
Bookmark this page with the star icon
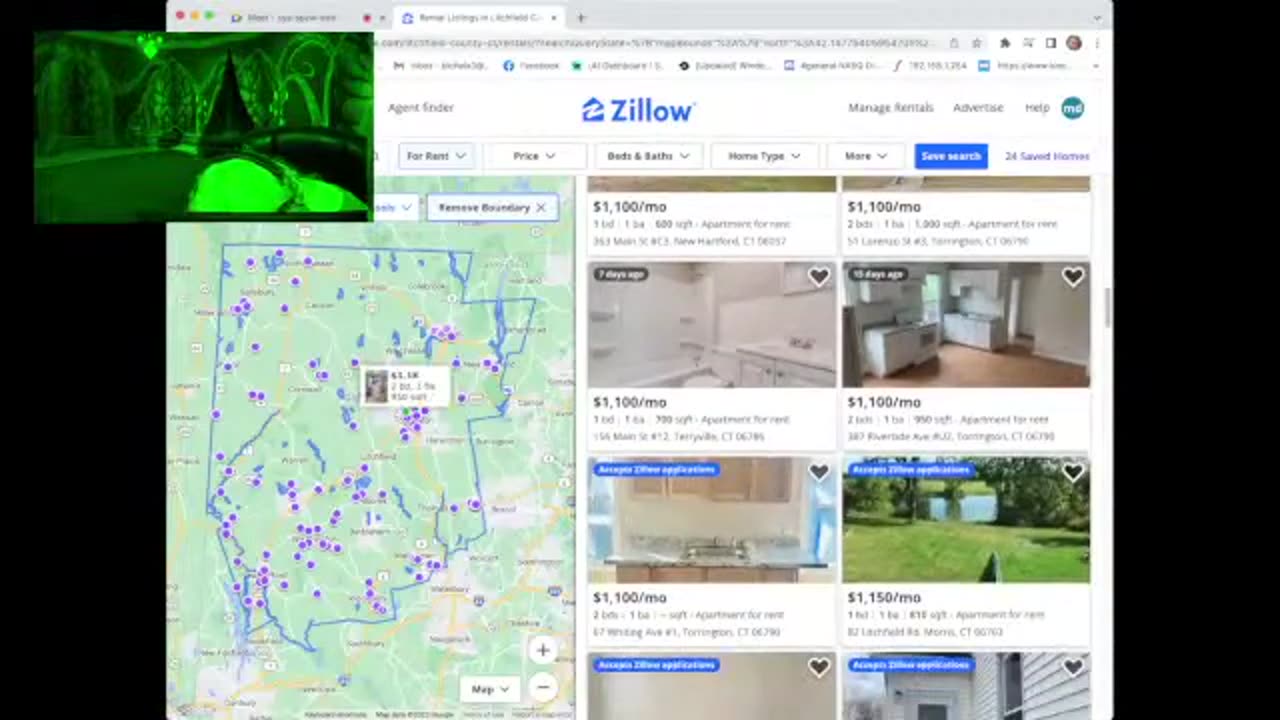977,43
